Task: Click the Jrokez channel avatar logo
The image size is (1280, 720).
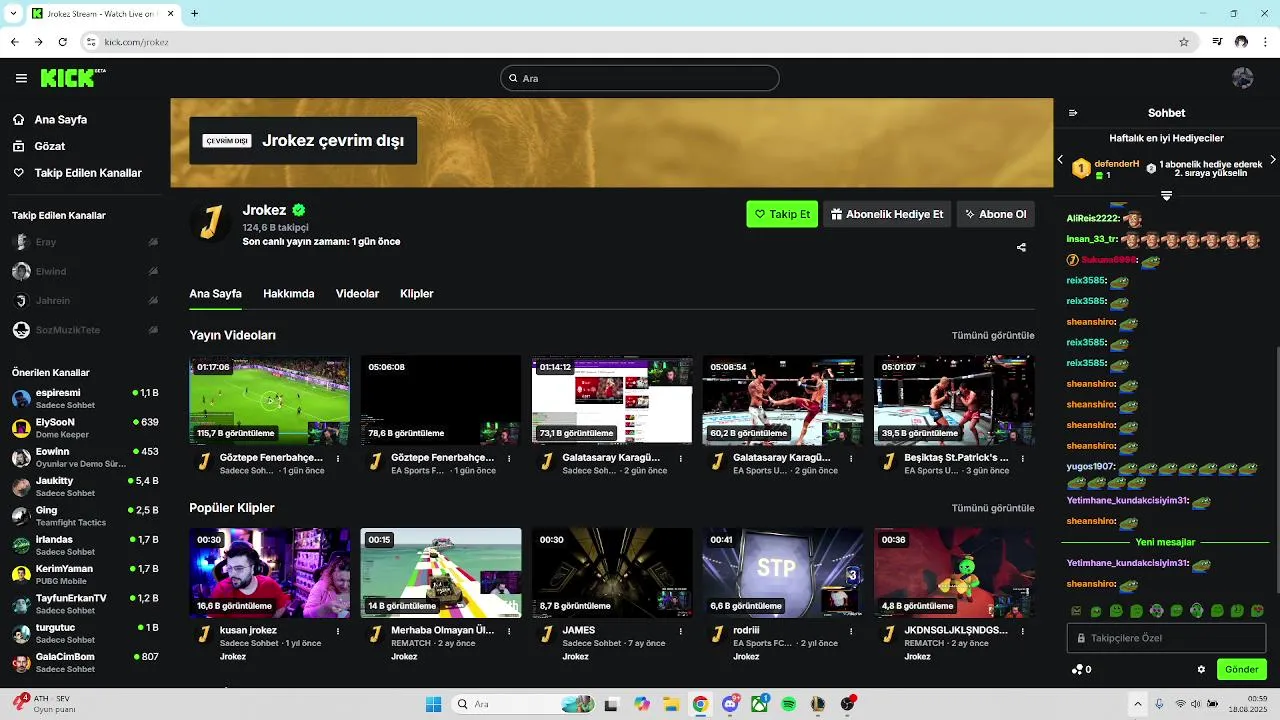Action: pyautogui.click(x=210, y=222)
